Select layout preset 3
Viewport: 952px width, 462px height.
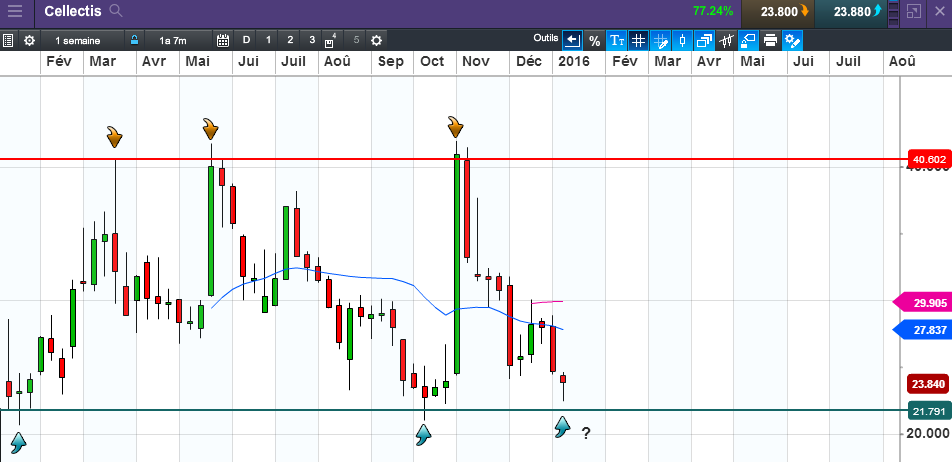[x=312, y=41]
